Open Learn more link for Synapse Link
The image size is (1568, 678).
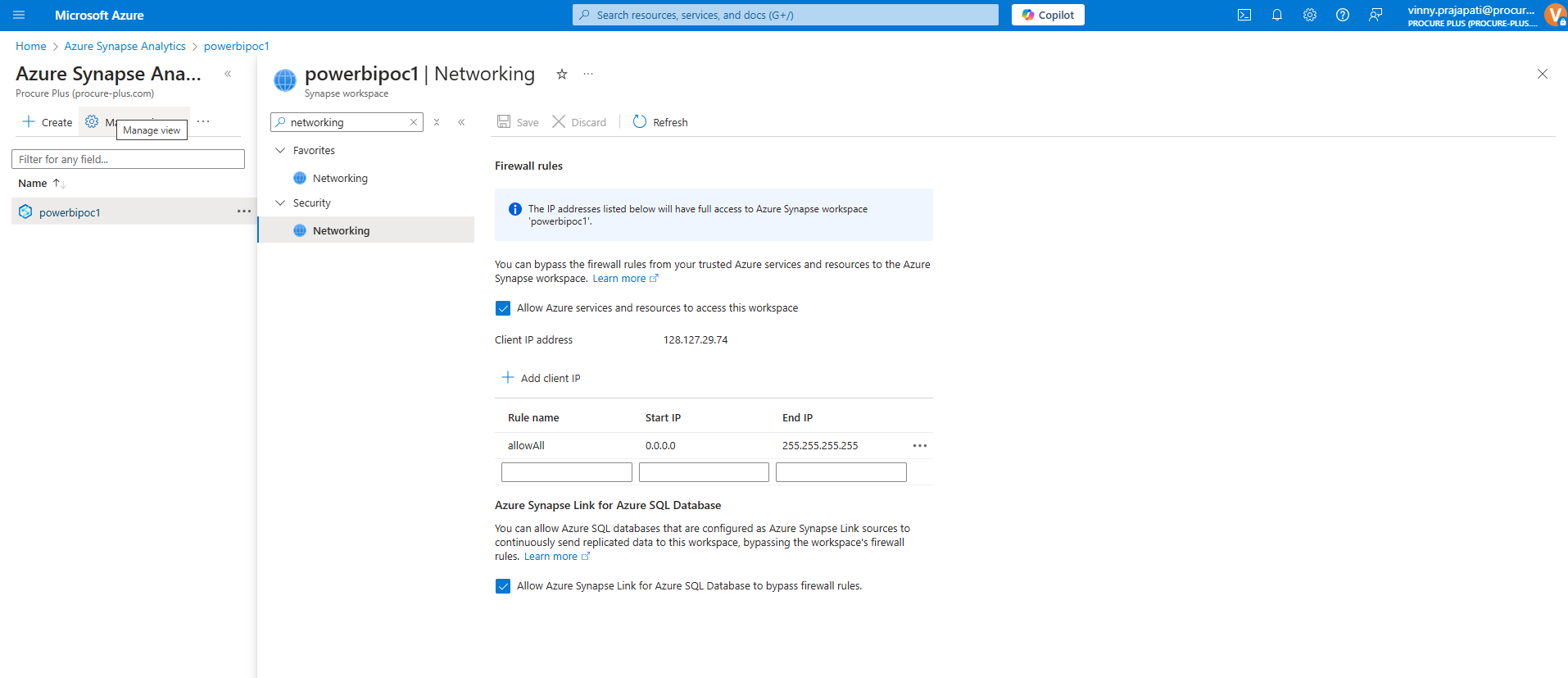tap(557, 557)
